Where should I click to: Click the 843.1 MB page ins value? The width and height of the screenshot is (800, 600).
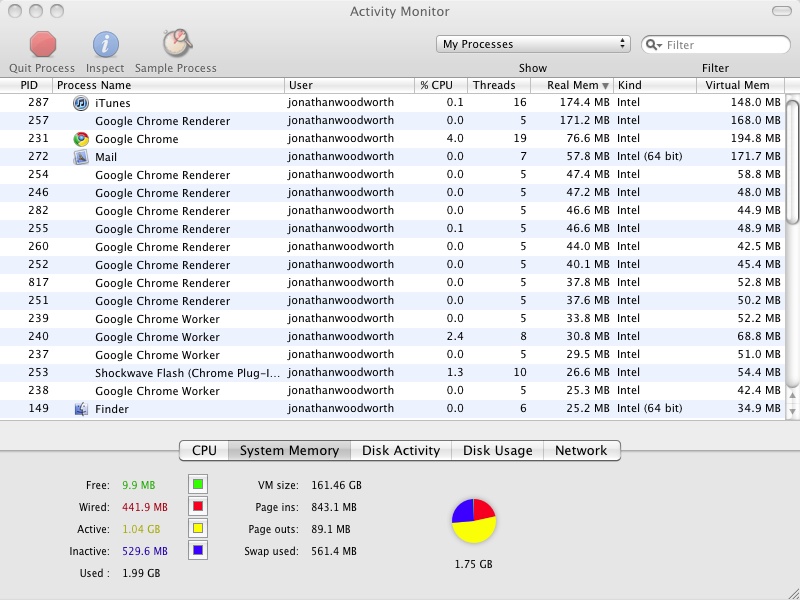pos(334,507)
